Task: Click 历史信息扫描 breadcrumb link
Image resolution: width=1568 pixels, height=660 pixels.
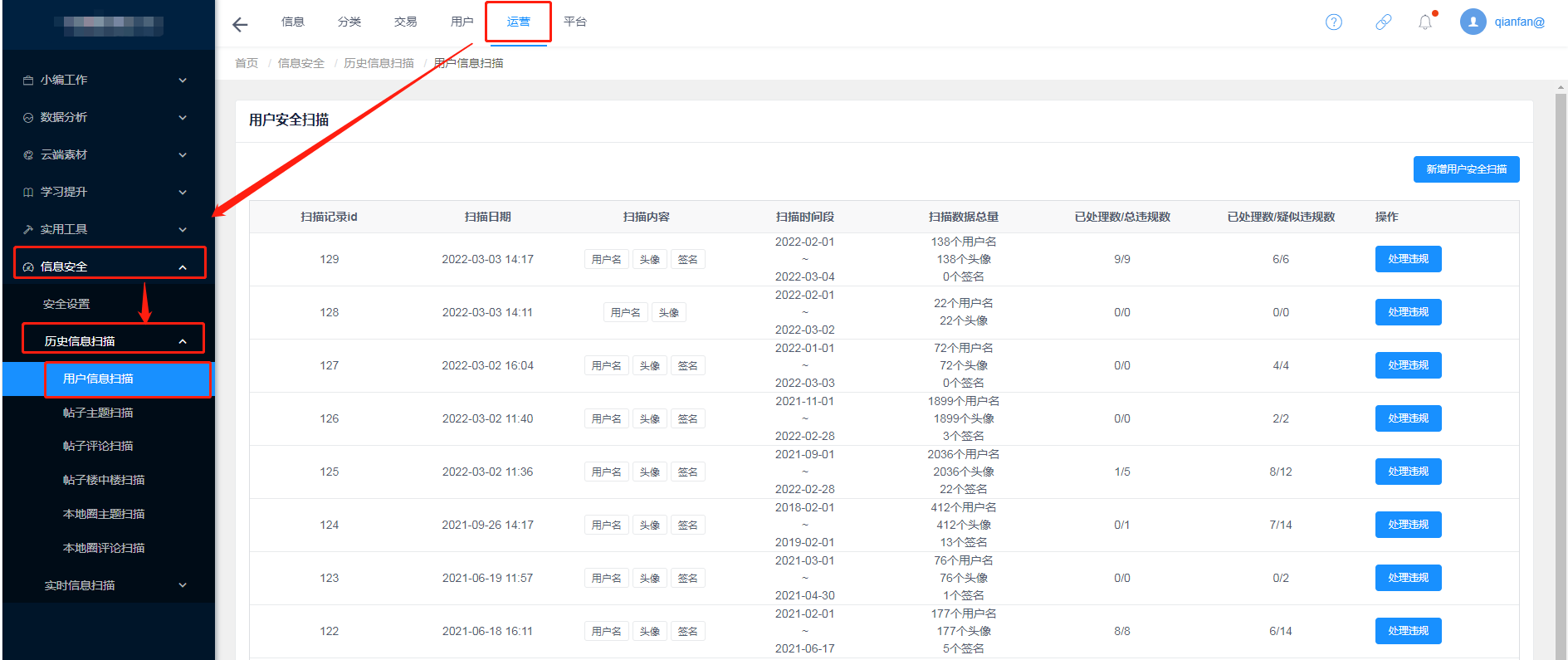Action: (379, 63)
